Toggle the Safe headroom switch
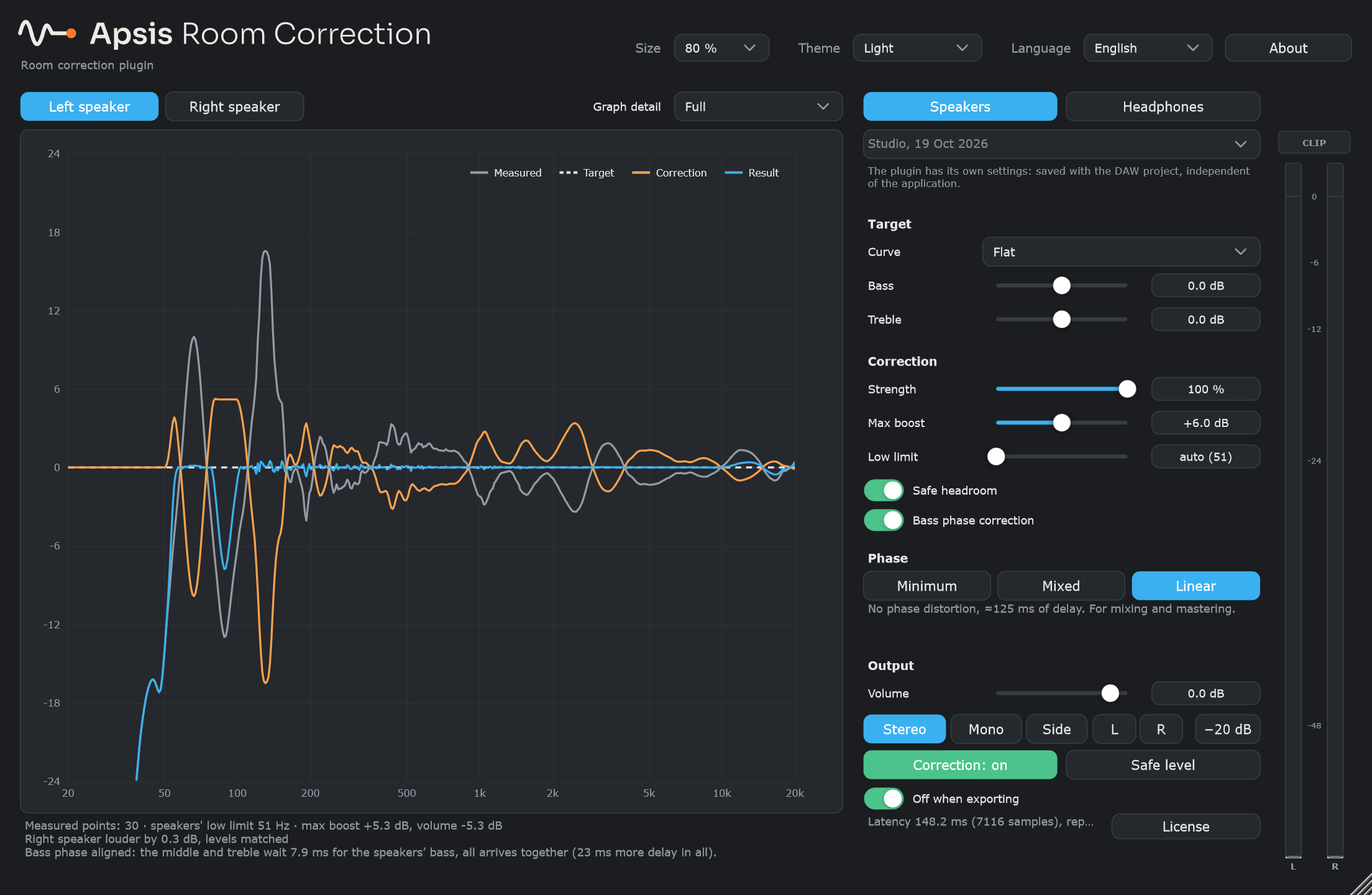This screenshot has height=895, width=1372. 884,490
